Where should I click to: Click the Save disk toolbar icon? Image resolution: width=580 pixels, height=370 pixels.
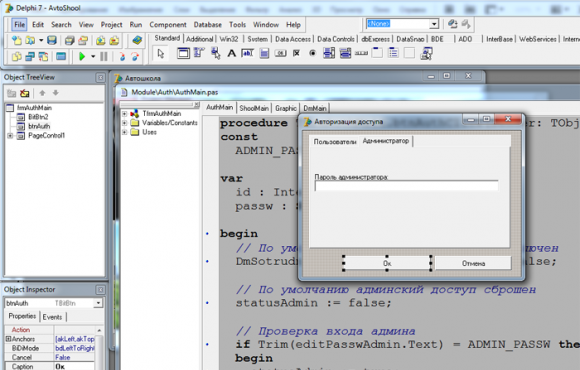pos(52,40)
